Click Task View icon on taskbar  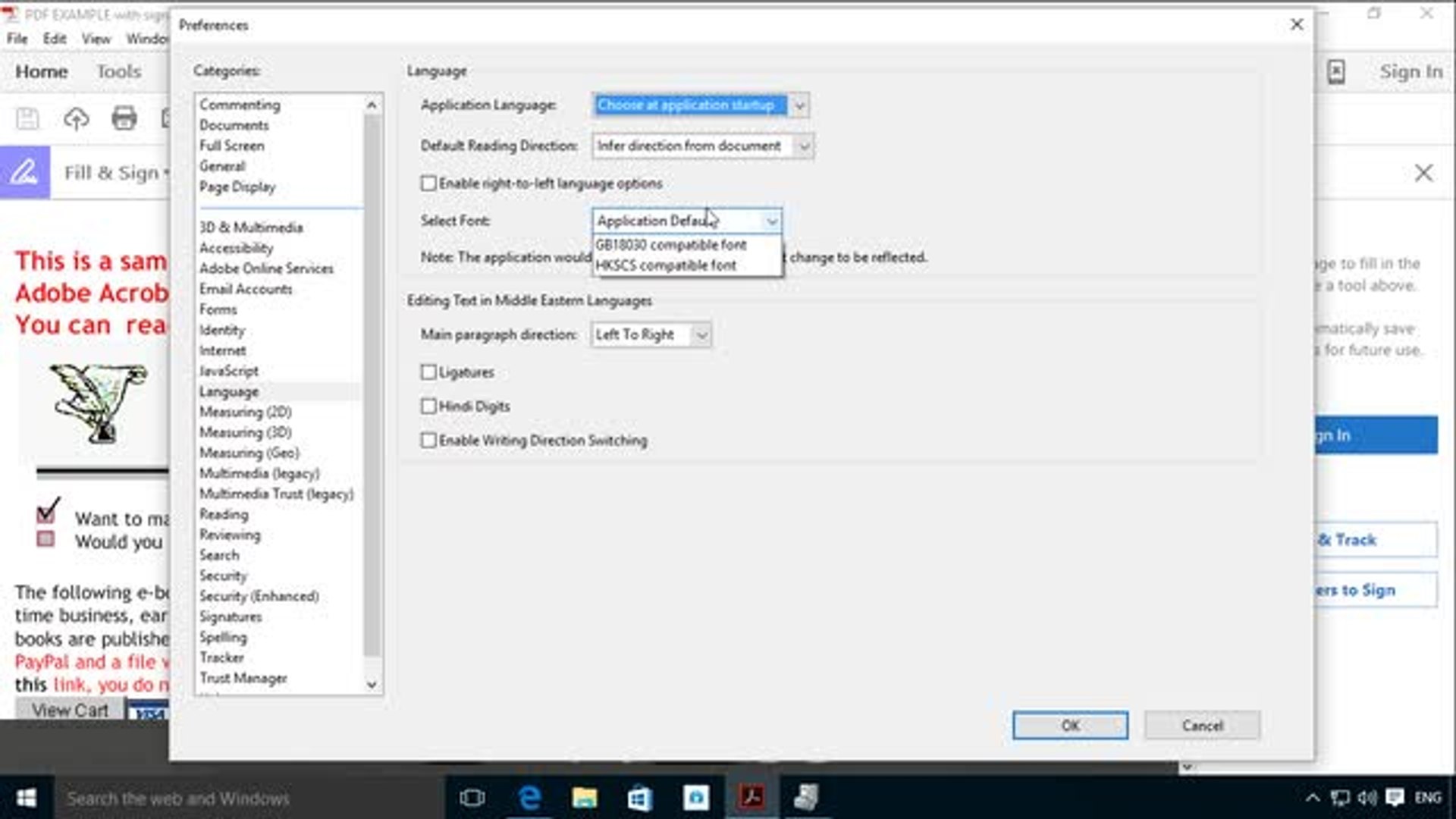coord(472,798)
